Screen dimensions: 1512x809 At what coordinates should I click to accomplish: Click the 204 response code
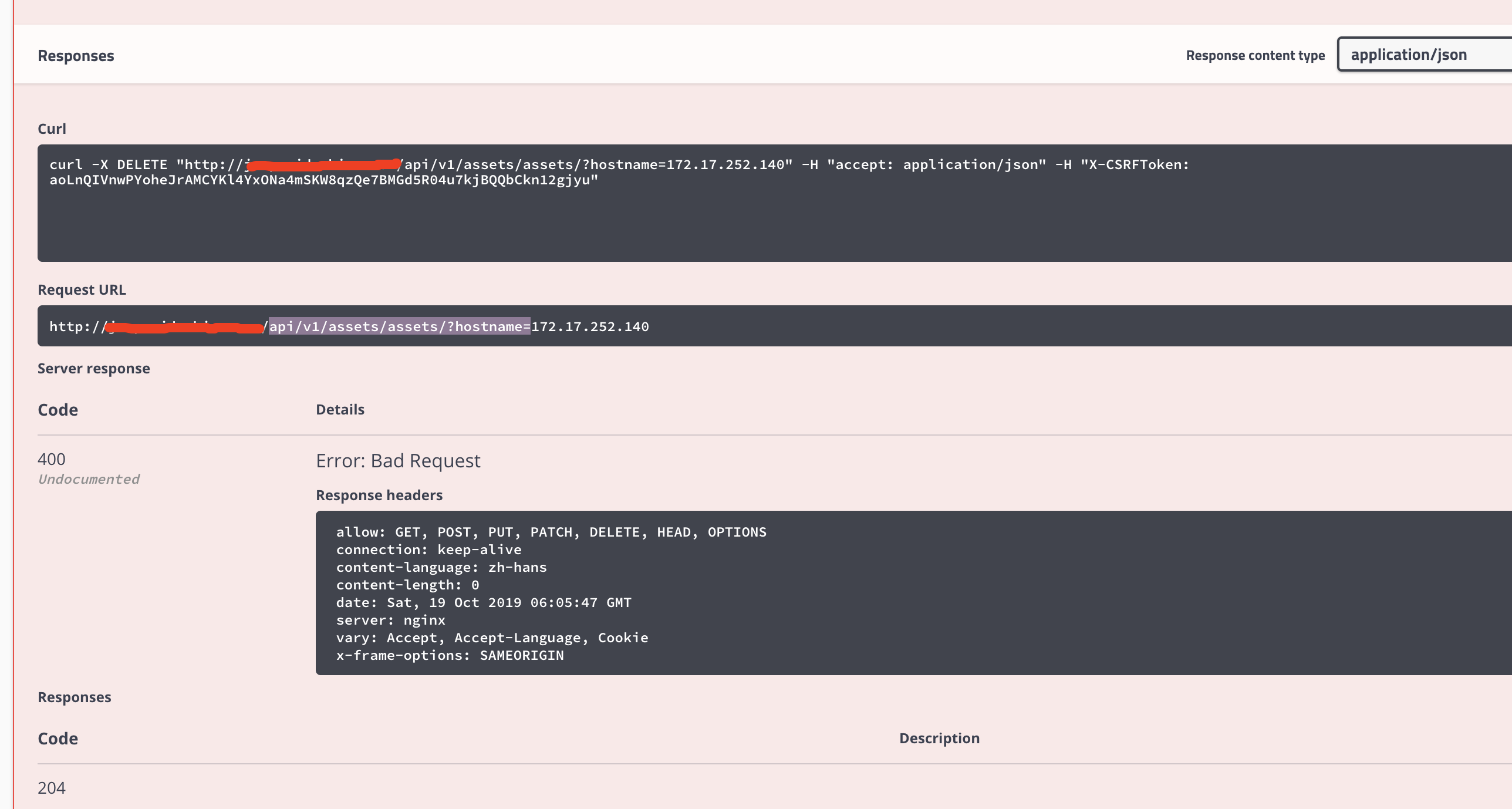click(51, 789)
